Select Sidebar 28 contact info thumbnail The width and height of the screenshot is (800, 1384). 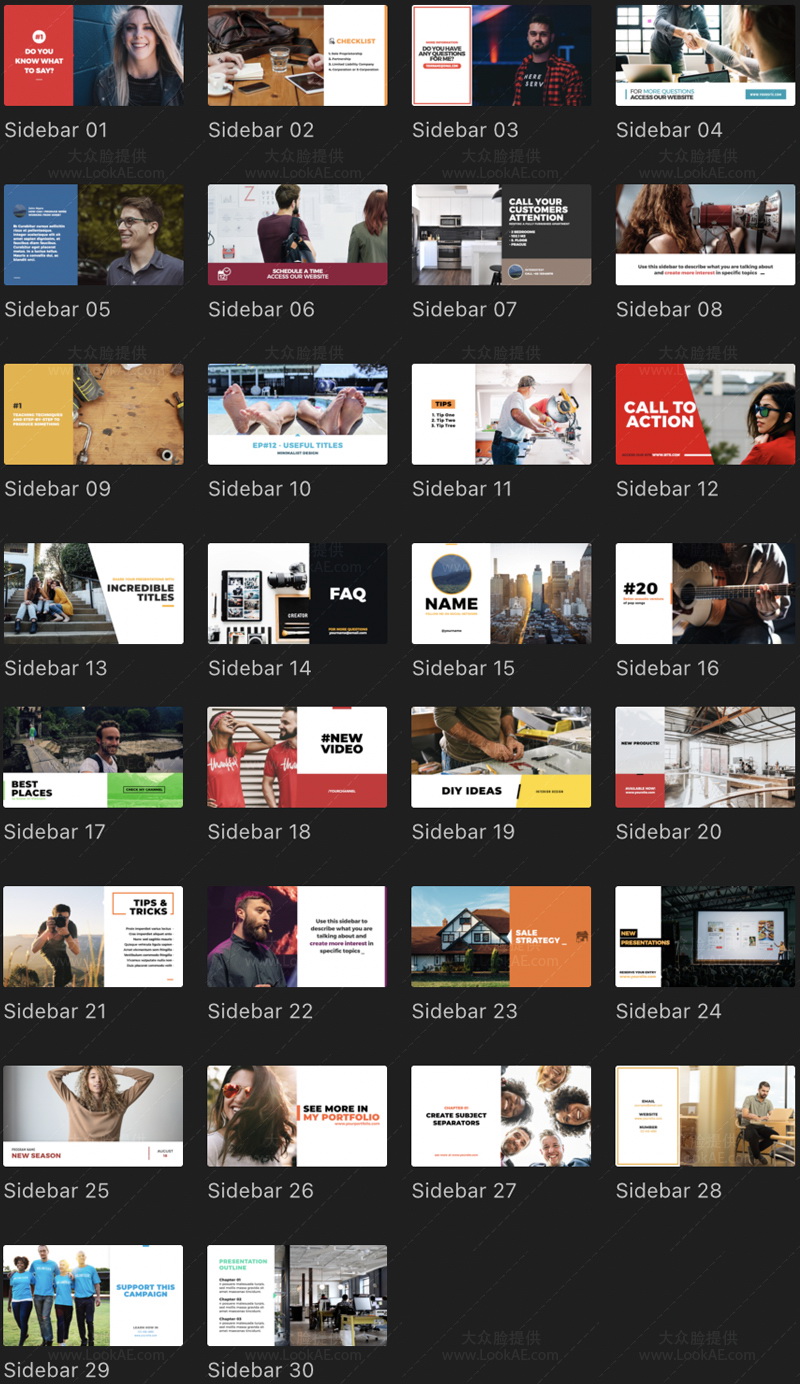[x=705, y=1116]
